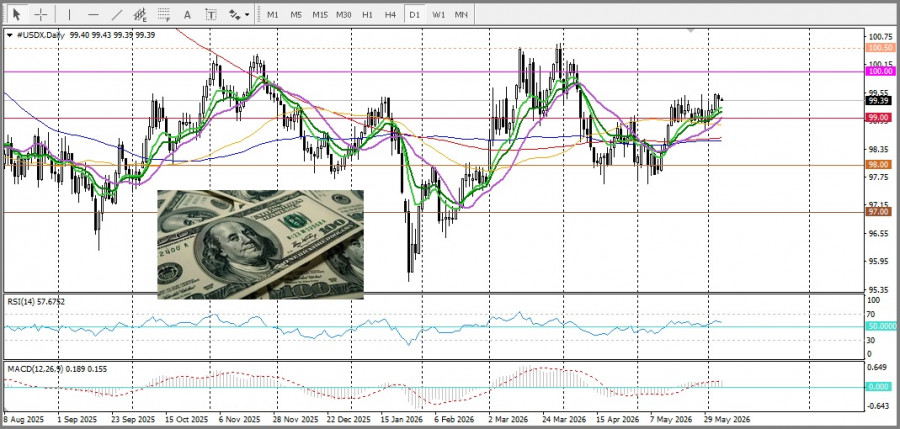Image resolution: width=900 pixels, height=429 pixels.
Task: Pick the Fibonacci retracement tool
Action: [164, 14]
